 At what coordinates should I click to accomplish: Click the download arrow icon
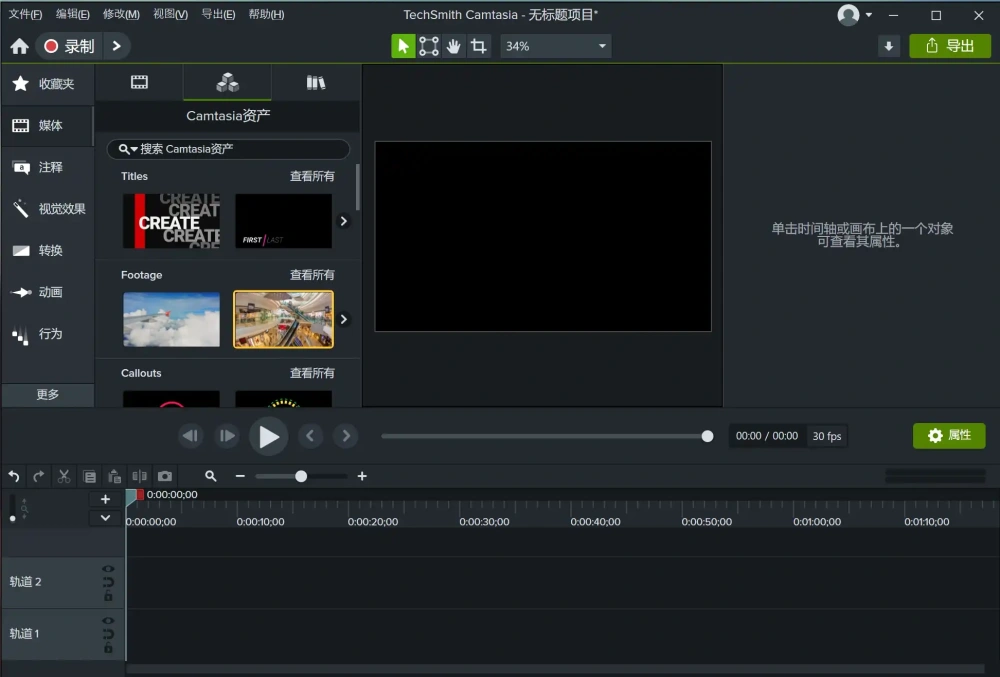pos(888,46)
